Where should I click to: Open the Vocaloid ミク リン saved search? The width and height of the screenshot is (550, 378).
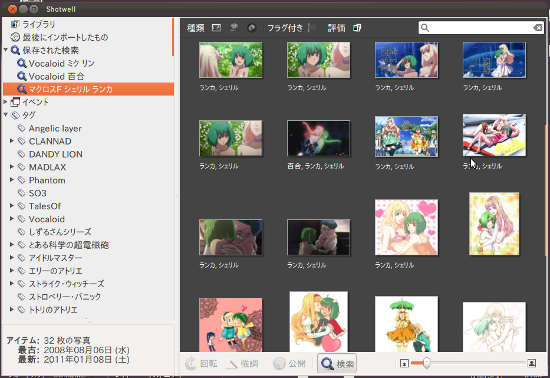(88, 63)
